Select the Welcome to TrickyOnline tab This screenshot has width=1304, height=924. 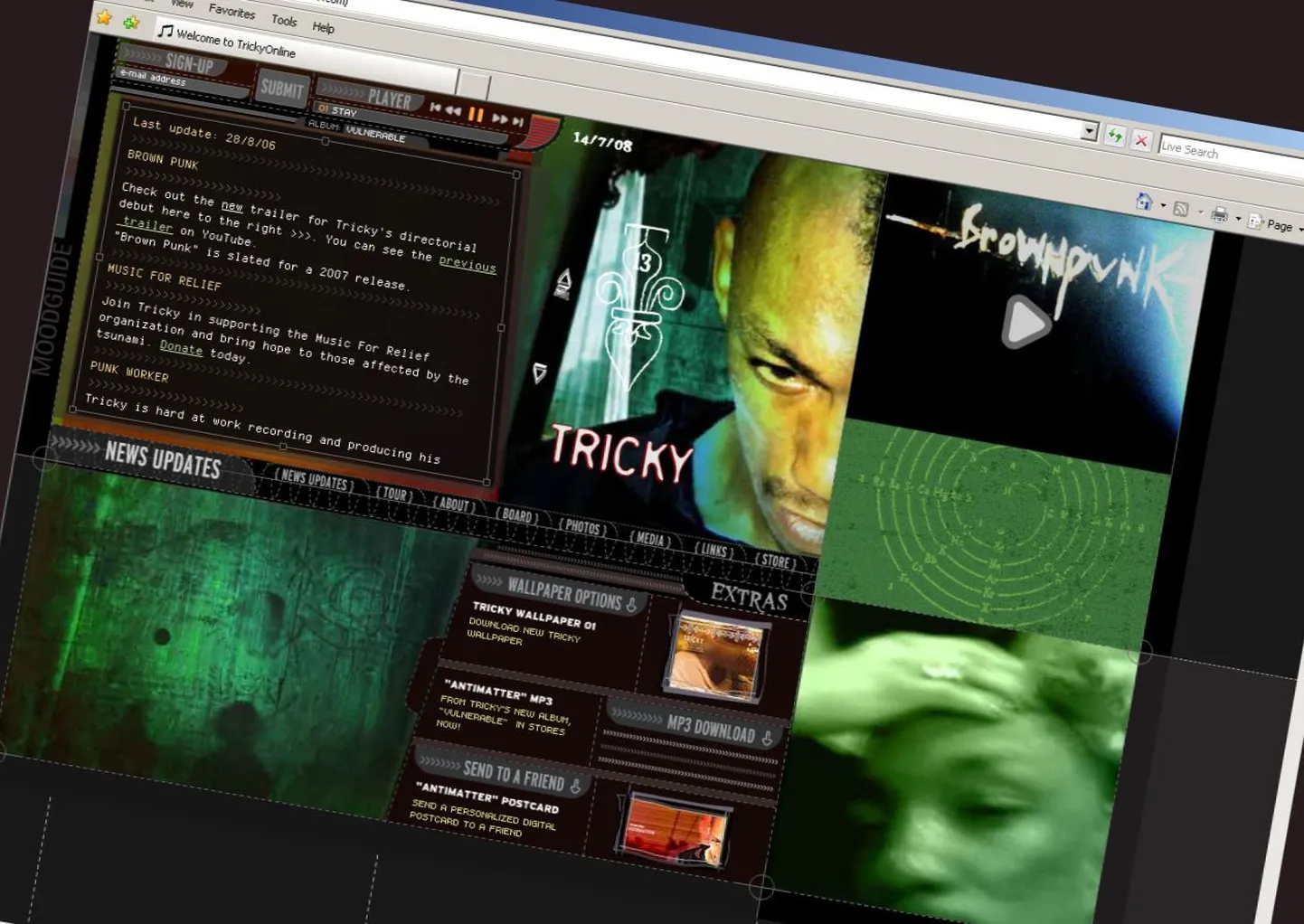point(307,56)
